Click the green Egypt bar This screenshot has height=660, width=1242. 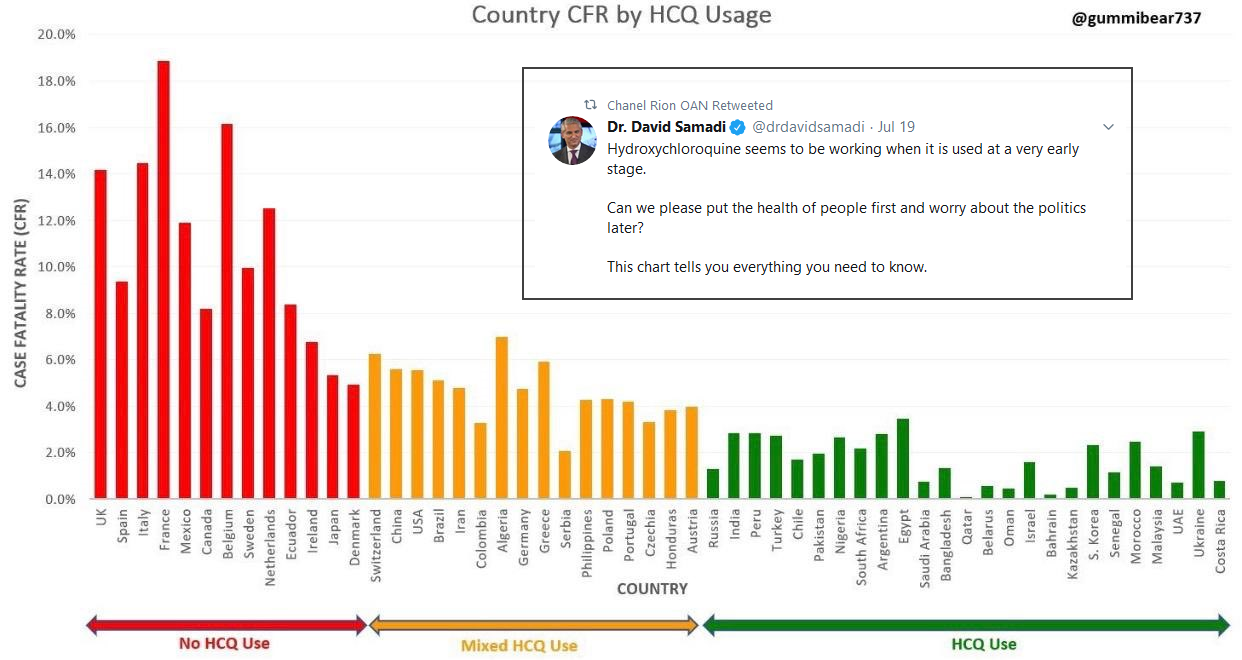[x=903, y=458]
